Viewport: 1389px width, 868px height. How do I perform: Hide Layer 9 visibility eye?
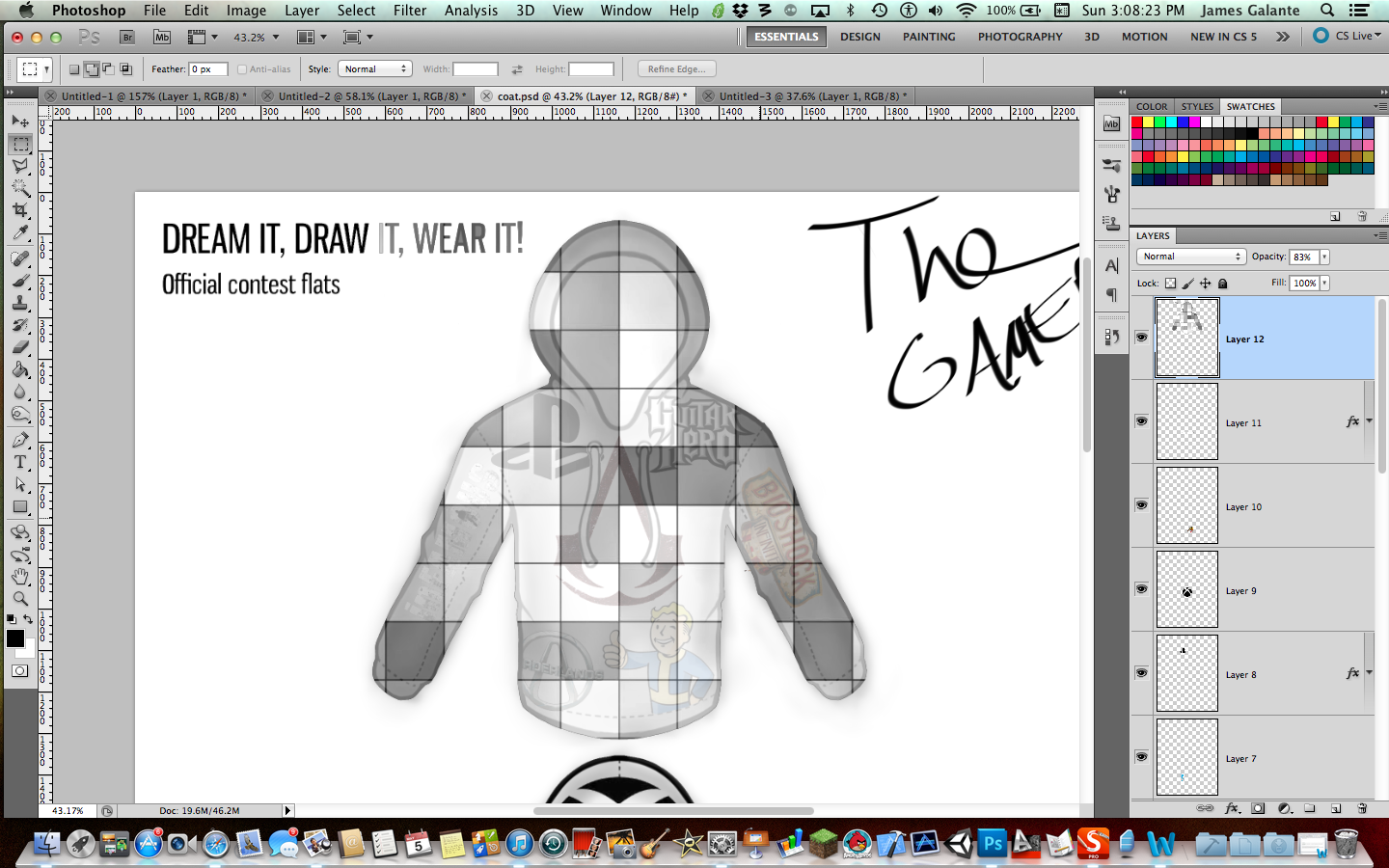point(1141,589)
